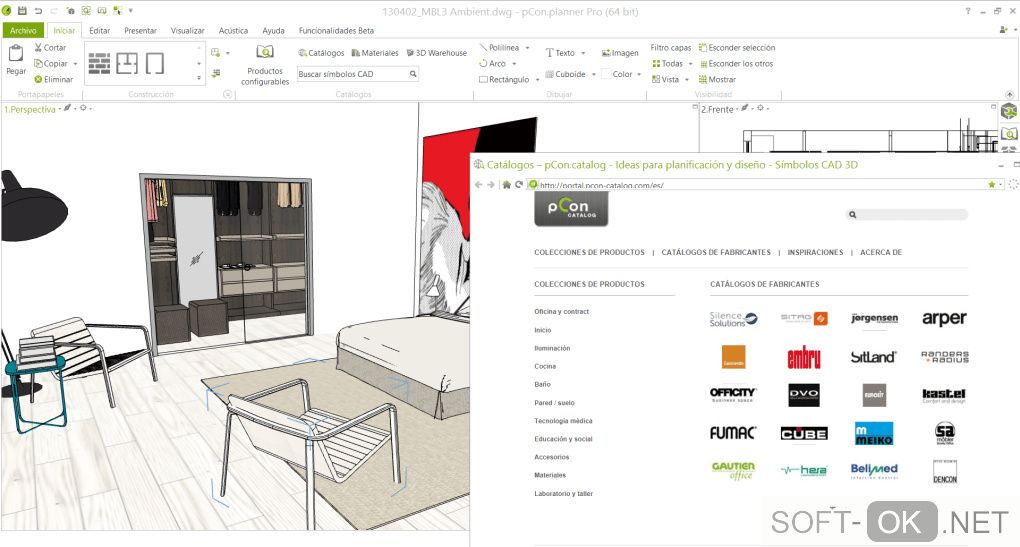1020x547 pixels.
Task: Click the Color swatch box
Action: coord(606,74)
